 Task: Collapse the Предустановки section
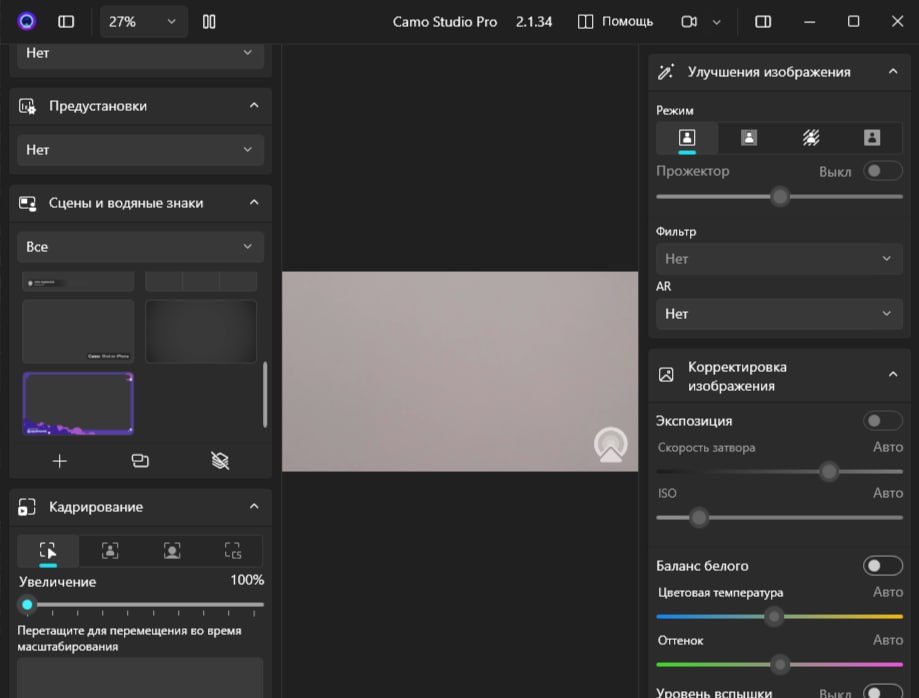[254, 105]
